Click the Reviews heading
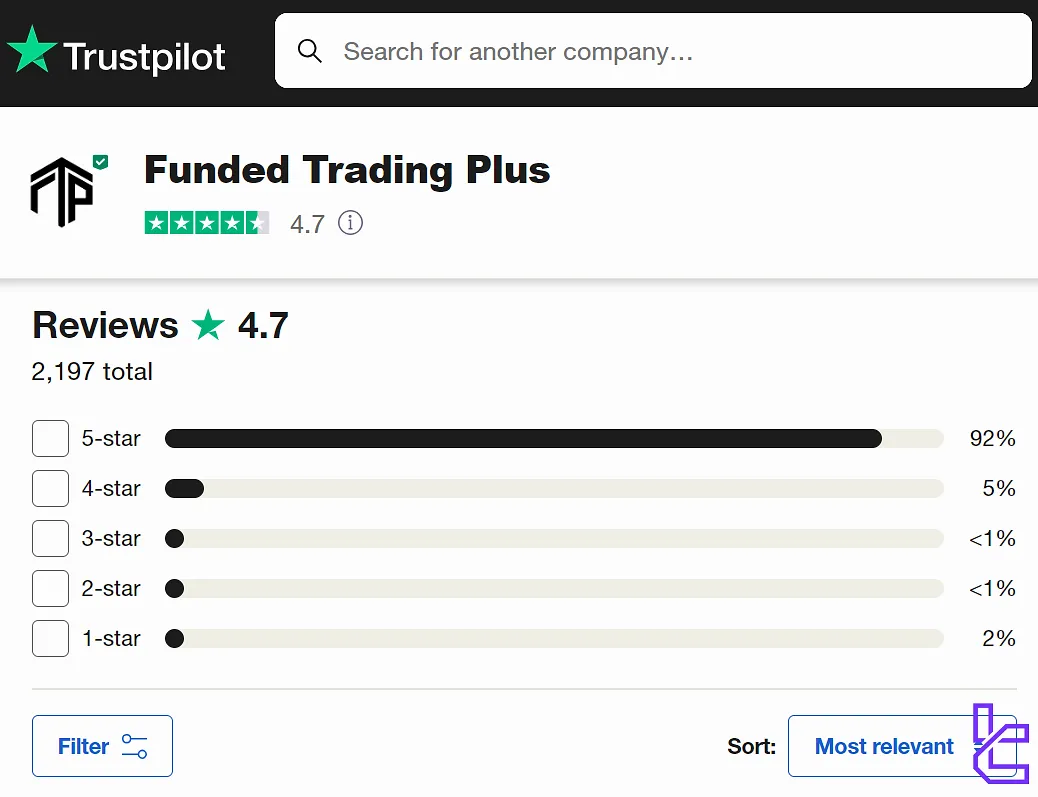 104,326
